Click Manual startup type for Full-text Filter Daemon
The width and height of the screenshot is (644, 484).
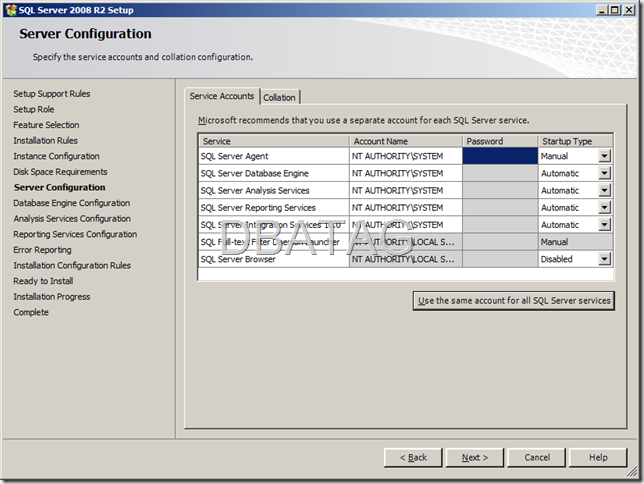point(575,242)
